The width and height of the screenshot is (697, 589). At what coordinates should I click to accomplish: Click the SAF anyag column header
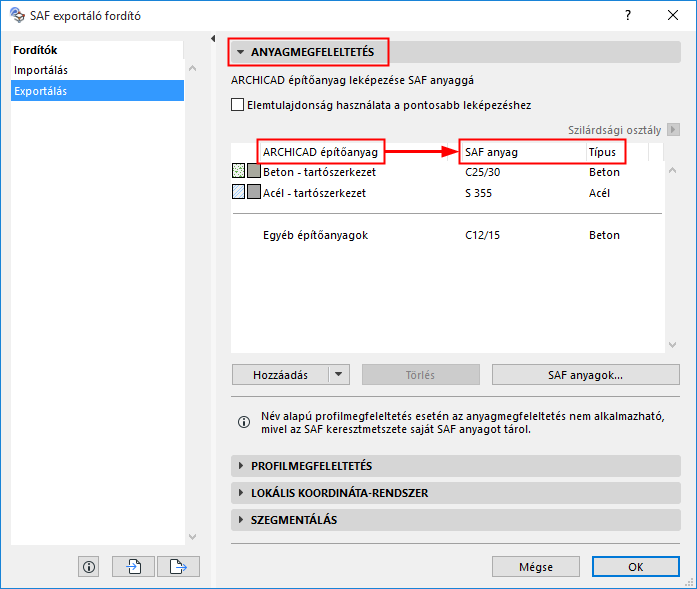coord(491,152)
